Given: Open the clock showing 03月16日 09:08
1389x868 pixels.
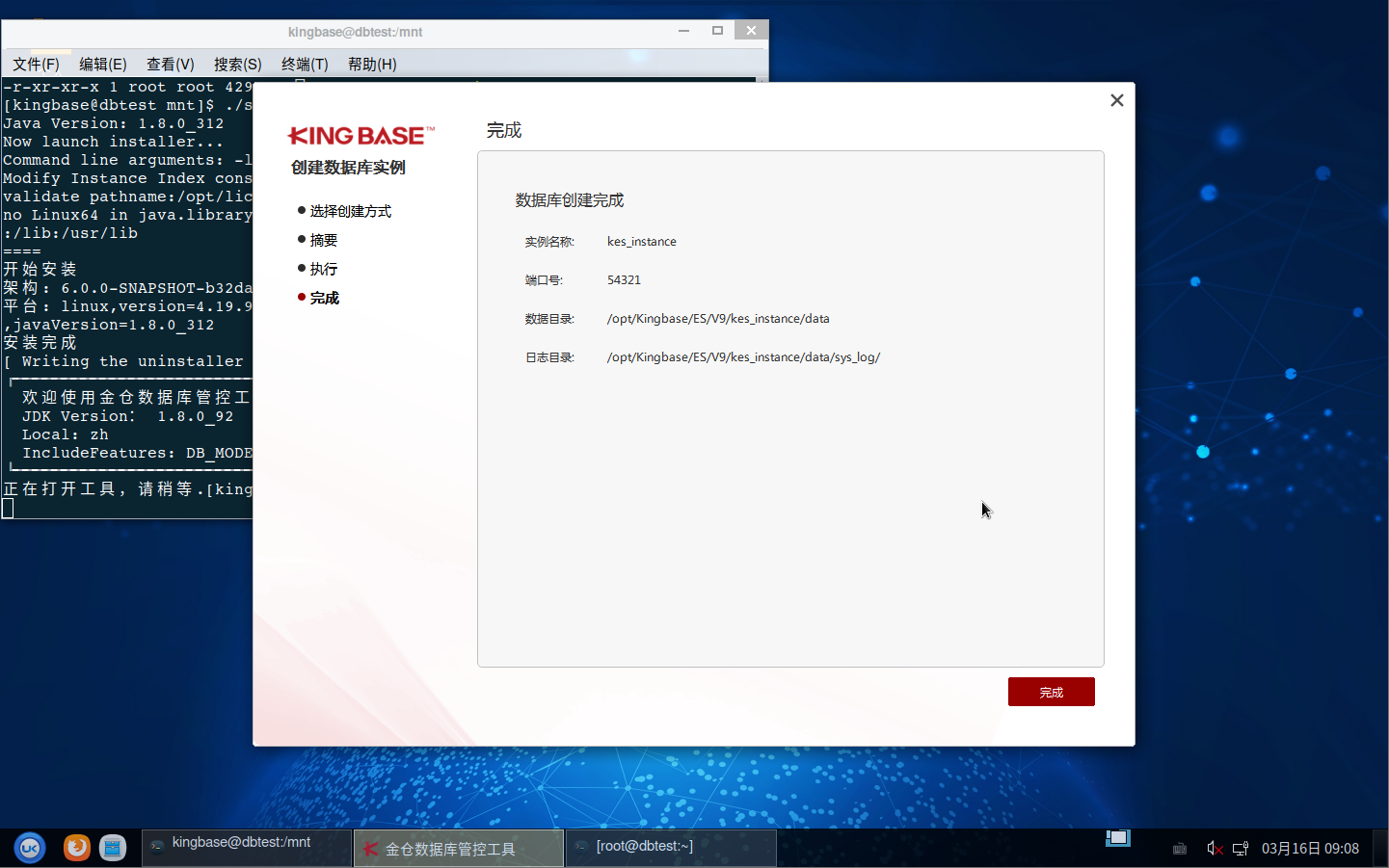Looking at the screenshot, I should (1310, 849).
